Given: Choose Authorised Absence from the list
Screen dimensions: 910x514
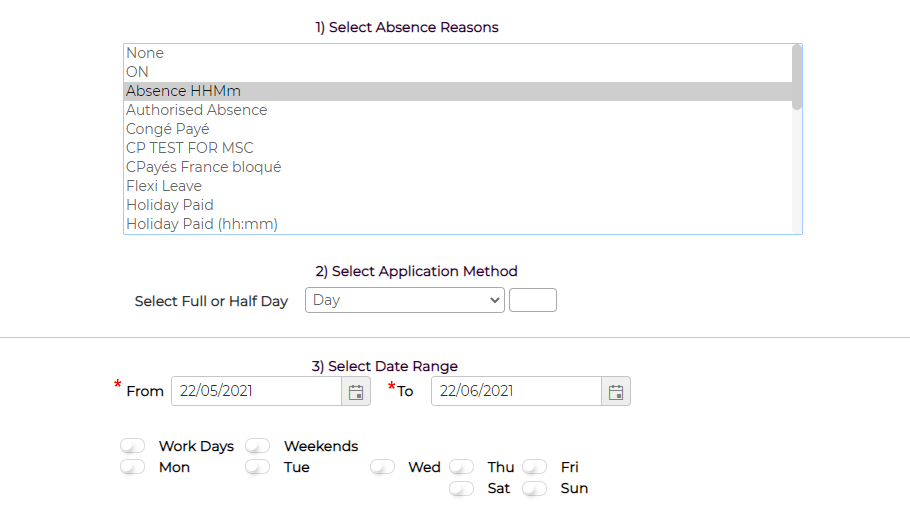Looking at the screenshot, I should tap(196, 110).
